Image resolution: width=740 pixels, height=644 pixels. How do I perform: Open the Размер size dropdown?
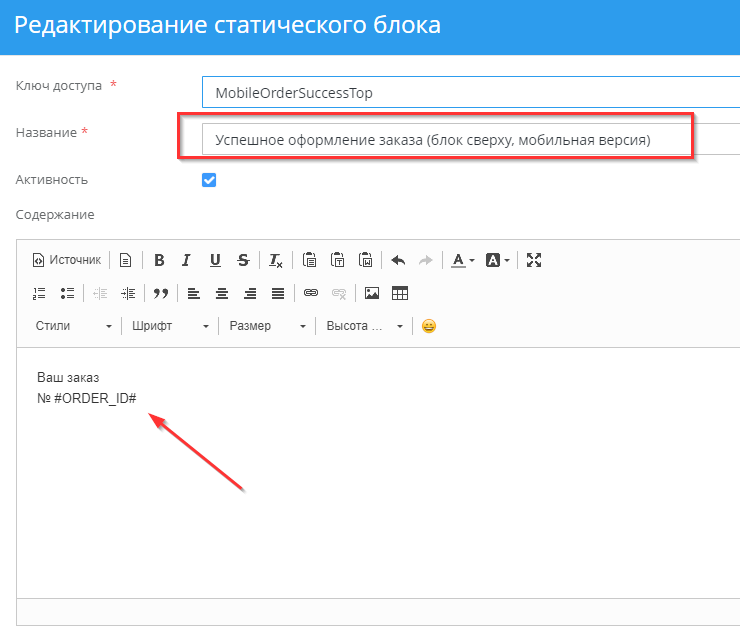point(266,326)
